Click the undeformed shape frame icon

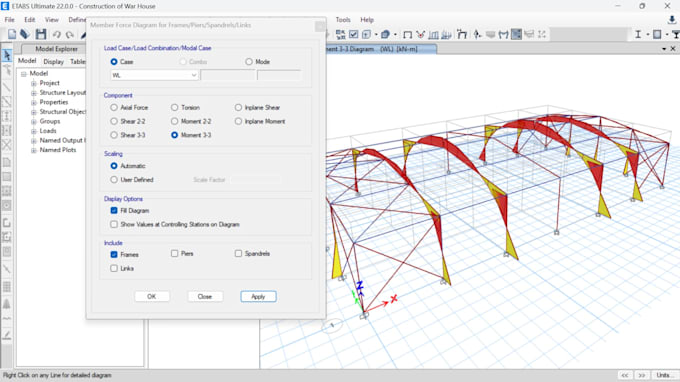(x=407, y=34)
